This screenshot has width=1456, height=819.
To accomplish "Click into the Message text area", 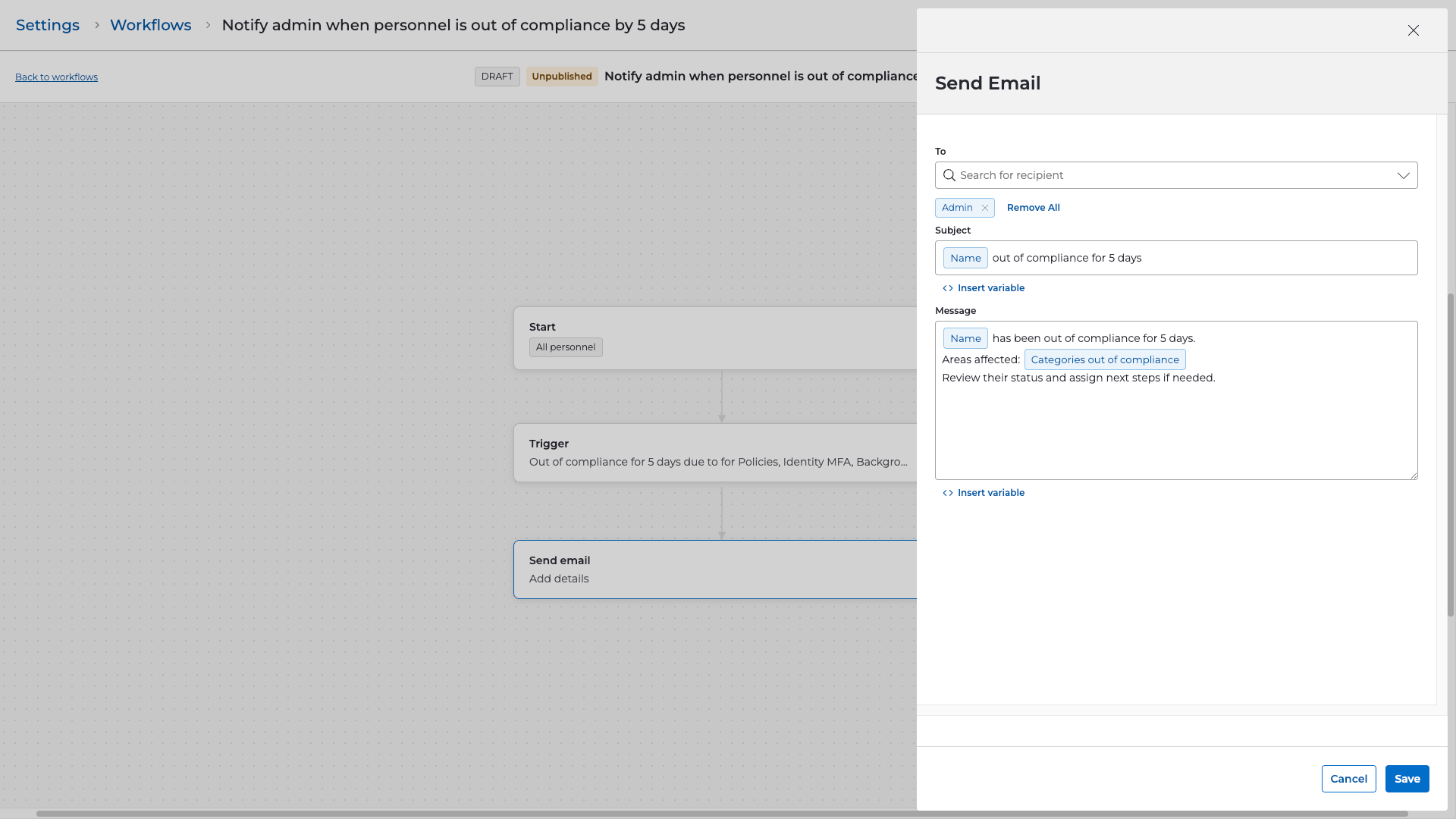I will [1175, 432].
